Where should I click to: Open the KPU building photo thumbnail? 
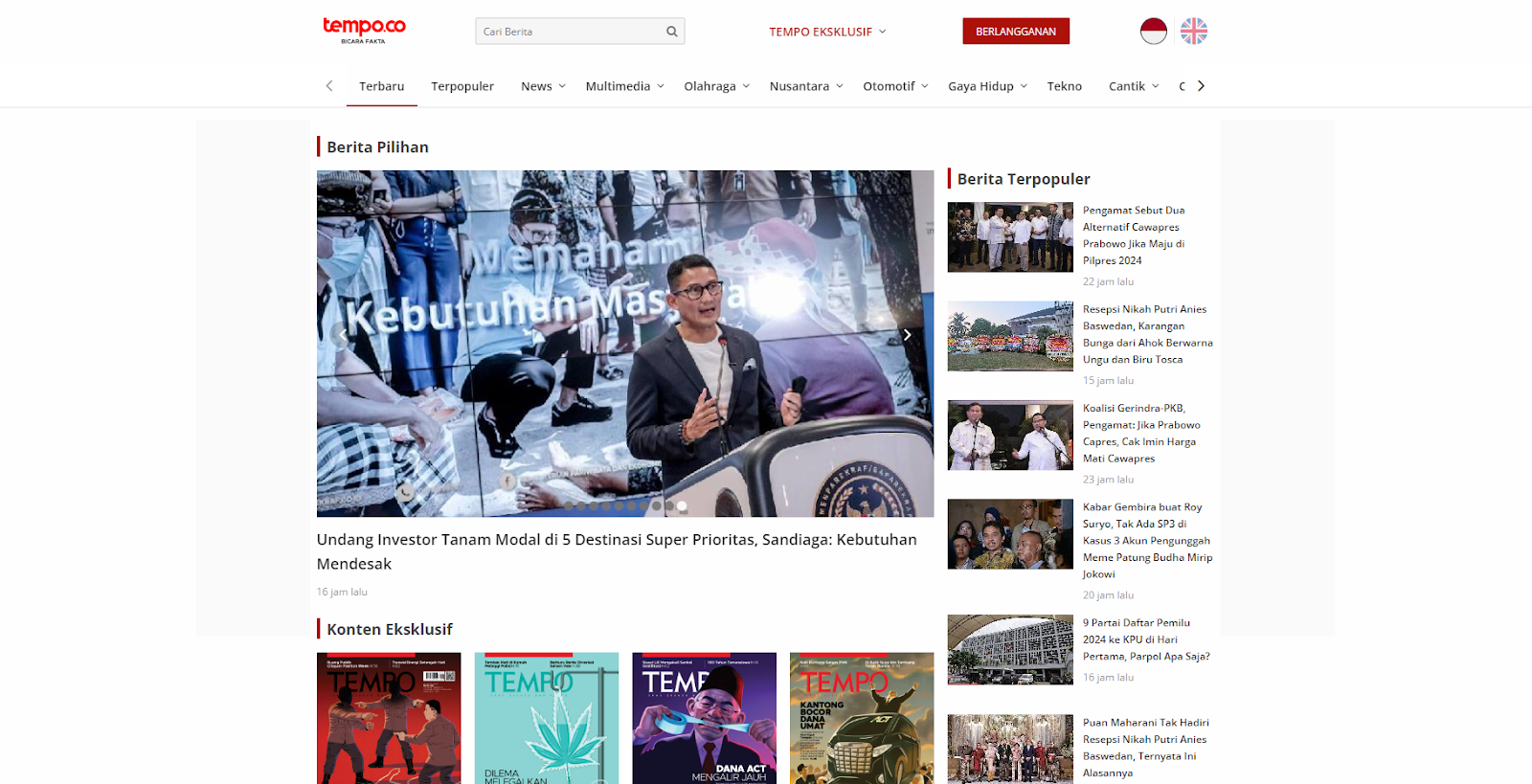(1010, 650)
